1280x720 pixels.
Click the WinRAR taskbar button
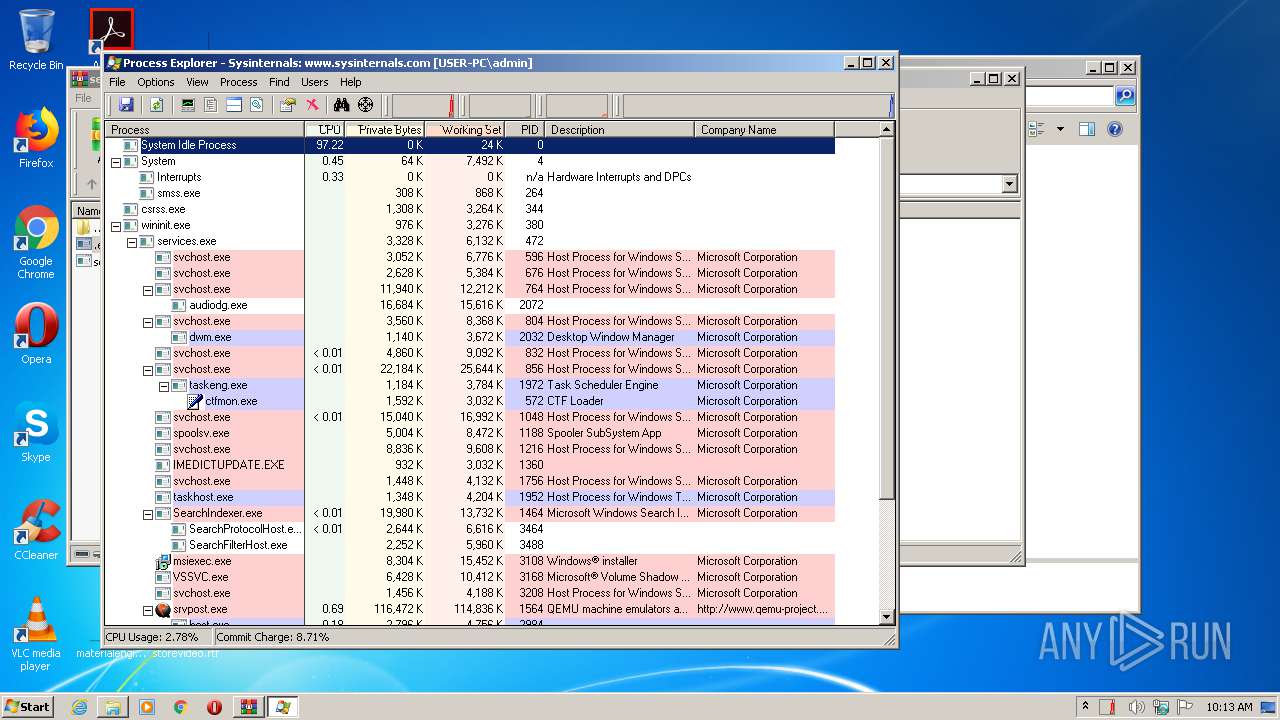pyautogui.click(x=248, y=706)
